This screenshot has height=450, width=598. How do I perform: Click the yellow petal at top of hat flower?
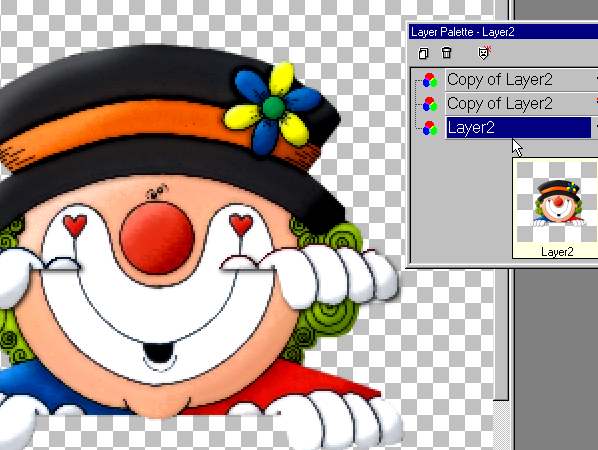coord(282,79)
